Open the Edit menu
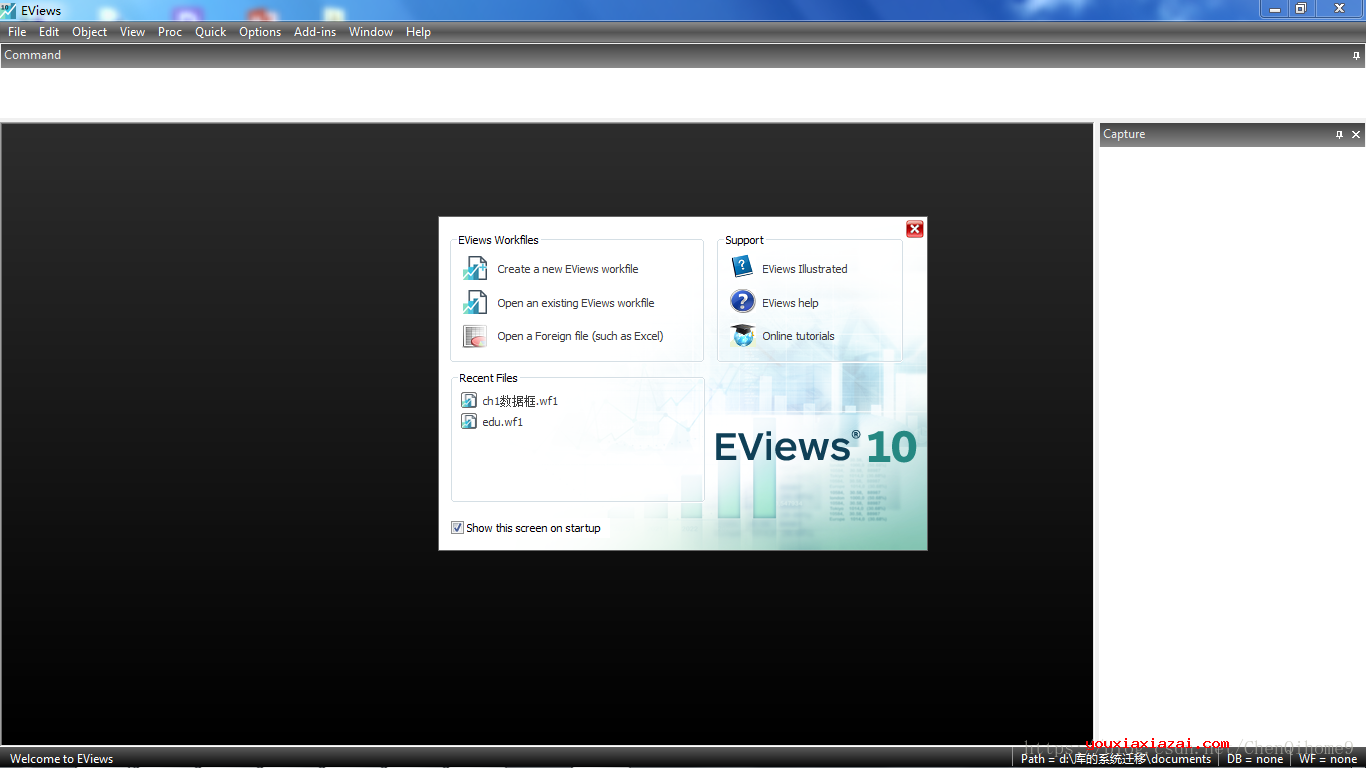 click(49, 32)
